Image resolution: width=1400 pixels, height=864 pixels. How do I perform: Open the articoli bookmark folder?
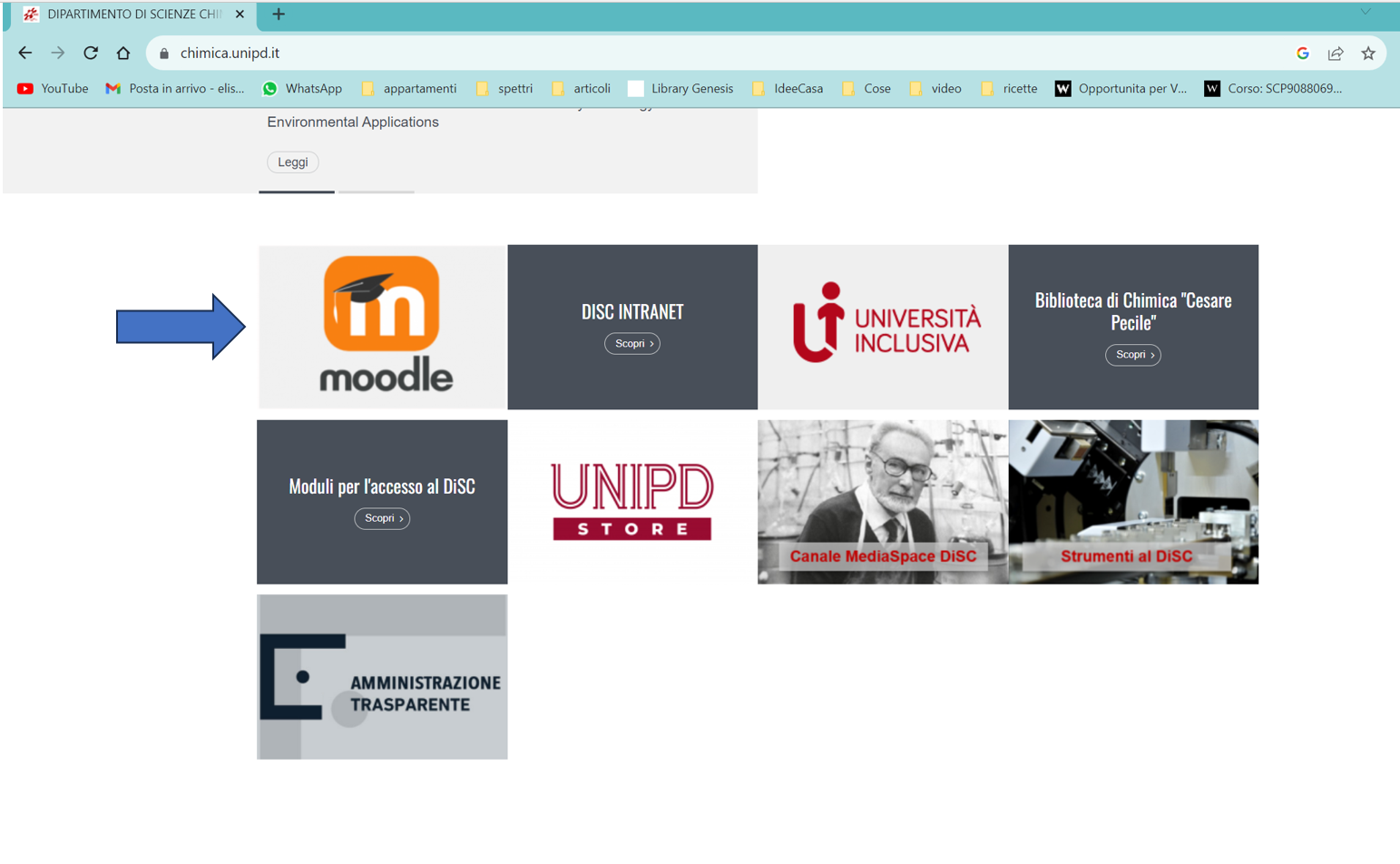(581, 89)
